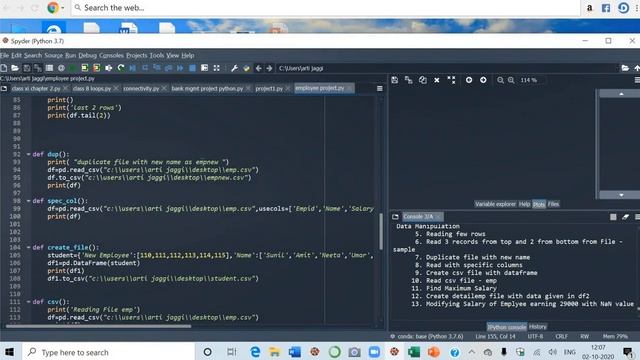Open the File menu
Viewport: 640px width, 360px height.
4,55
